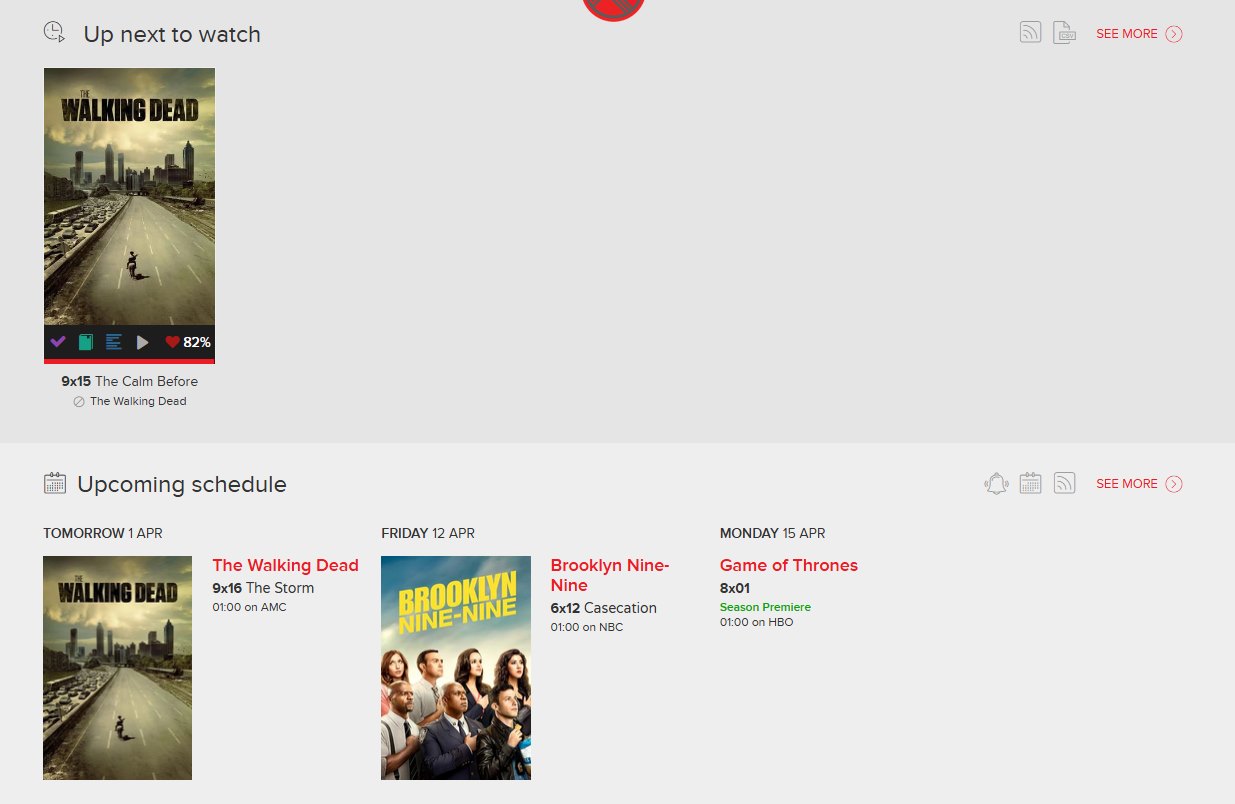Add The Calm Before to collection (green book icon)
The height and width of the screenshot is (804, 1235).
[86, 342]
